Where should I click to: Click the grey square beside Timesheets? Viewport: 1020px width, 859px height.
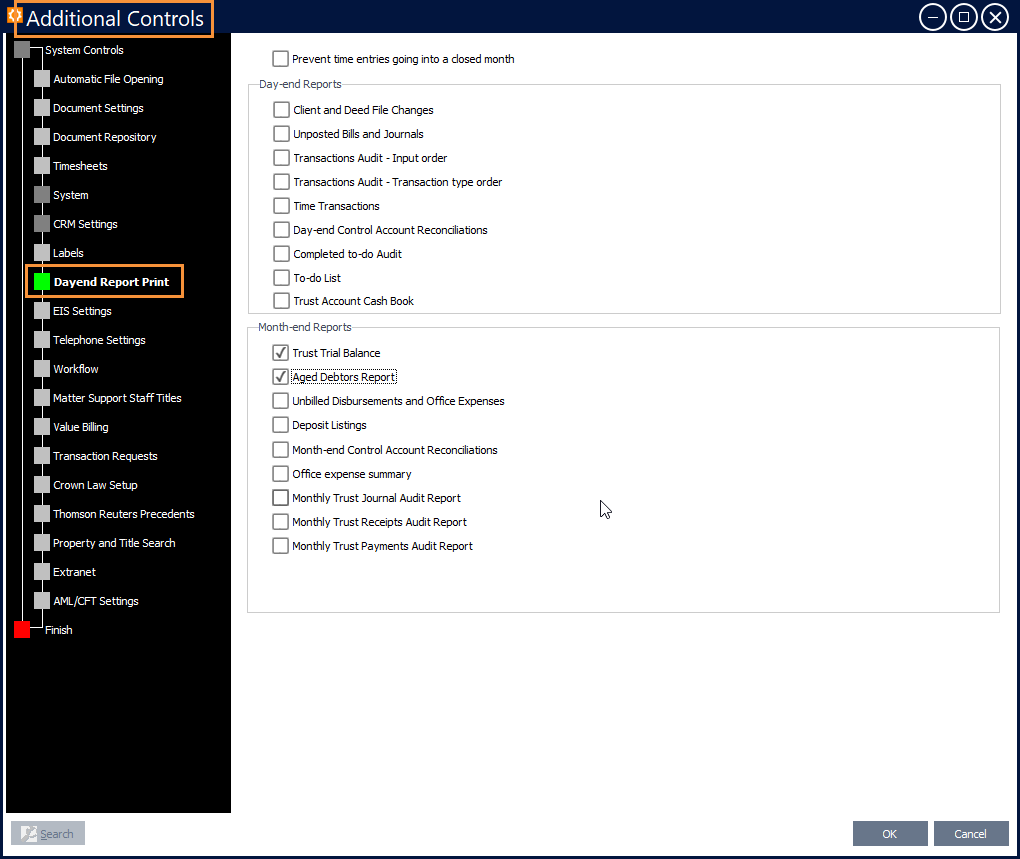click(x=42, y=166)
